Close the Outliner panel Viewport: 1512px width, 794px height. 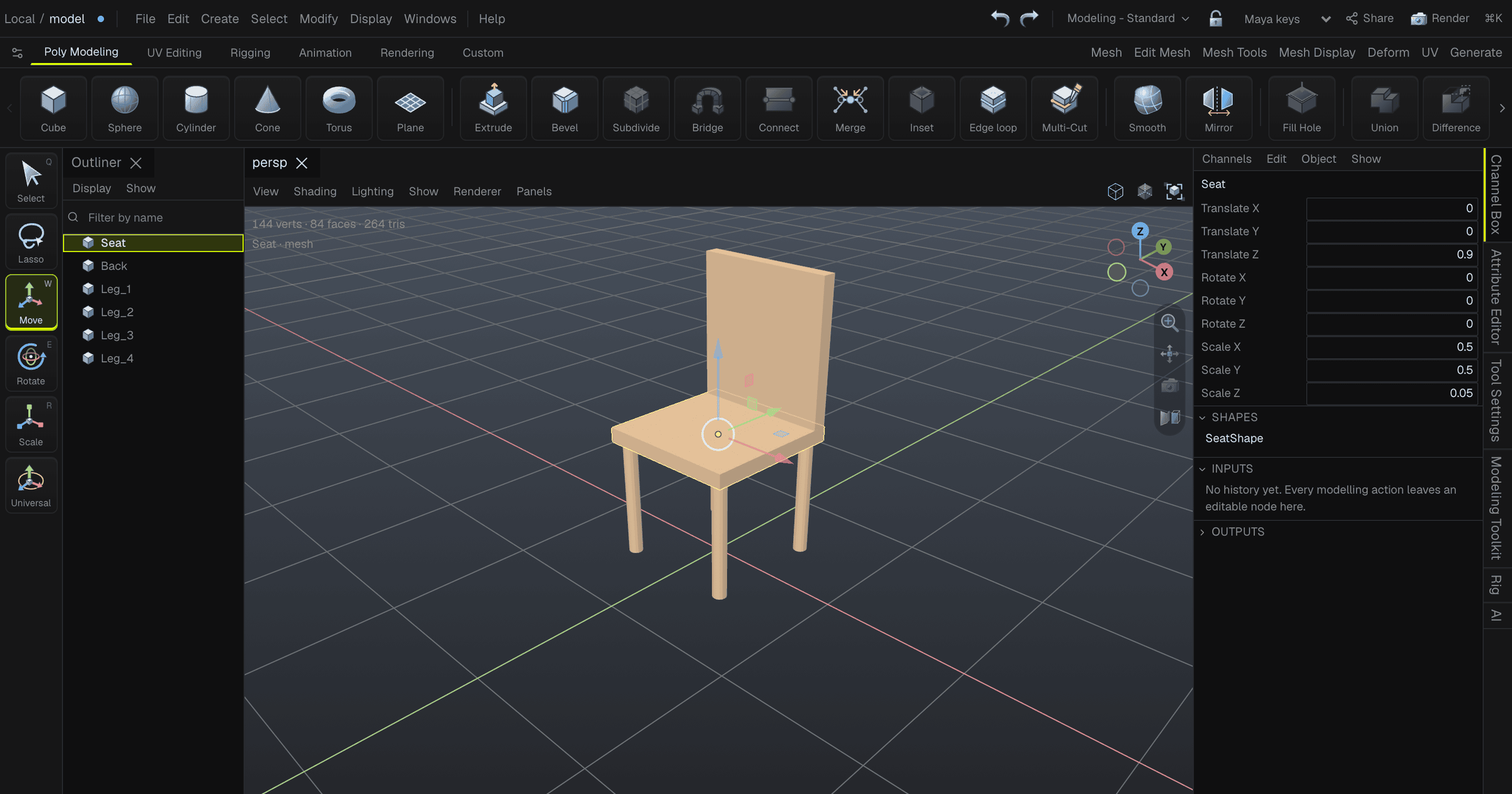[x=135, y=163]
